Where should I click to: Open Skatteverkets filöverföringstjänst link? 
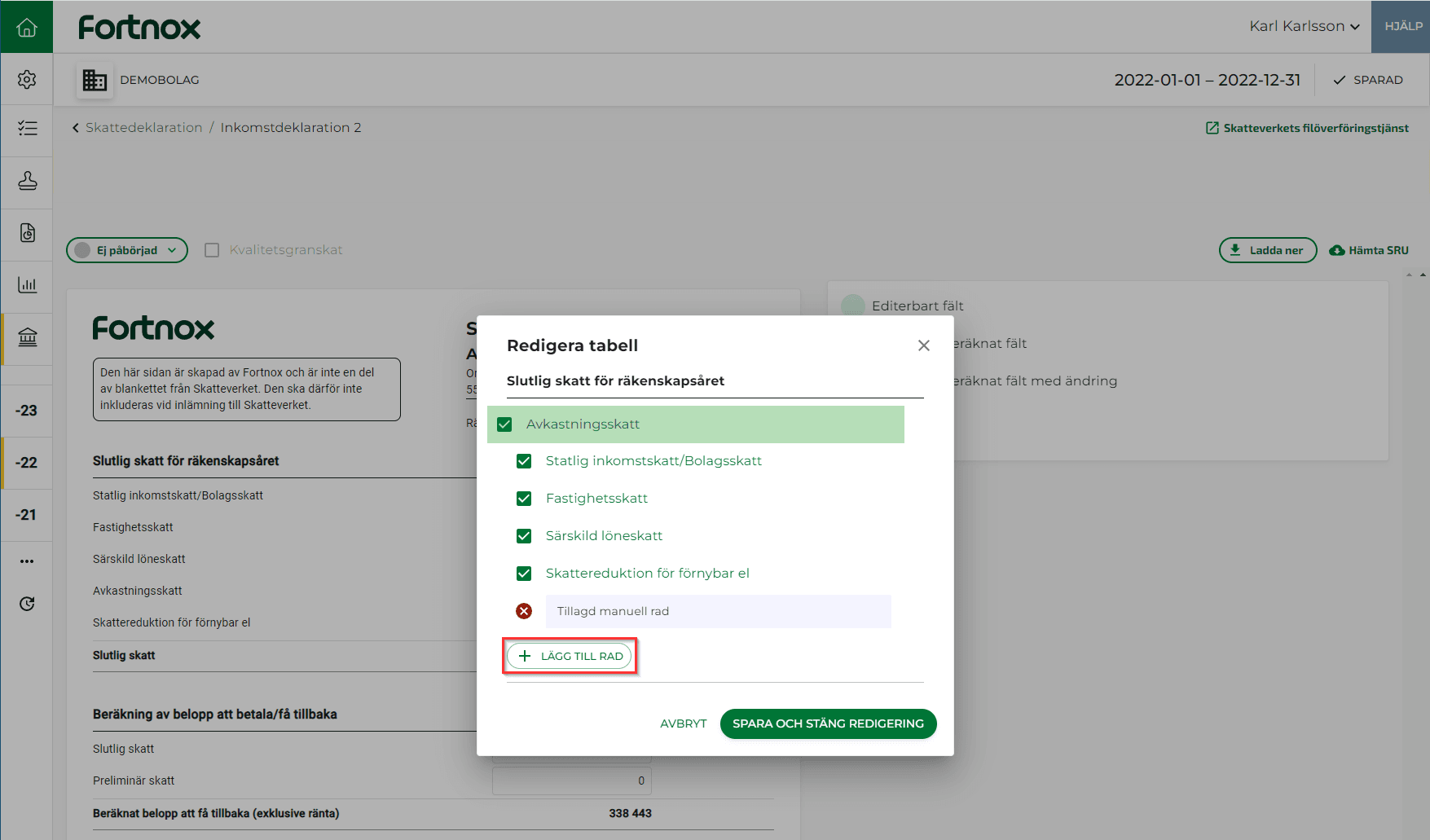click(x=1307, y=128)
